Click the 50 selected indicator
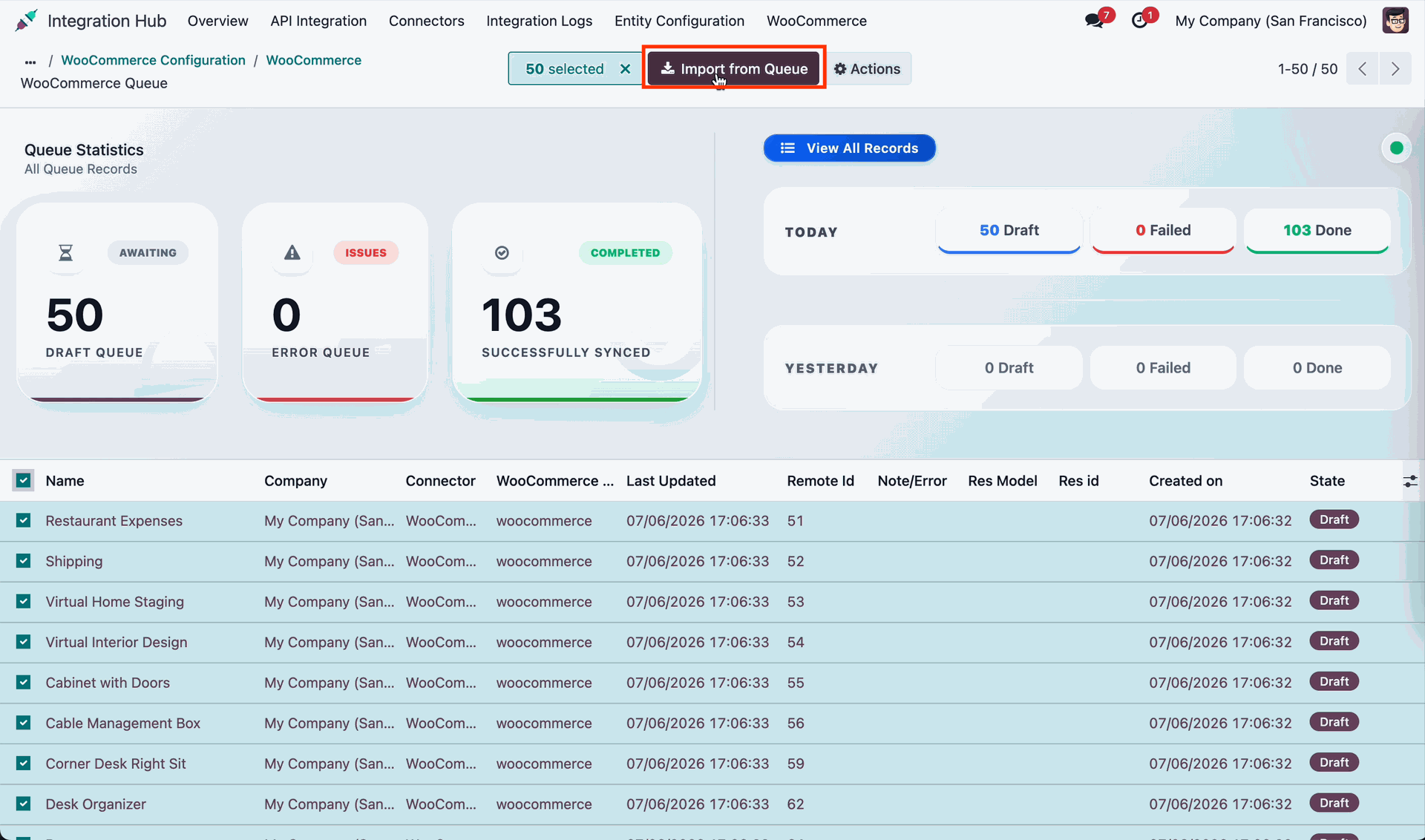This screenshot has height=840, width=1425. (x=564, y=69)
